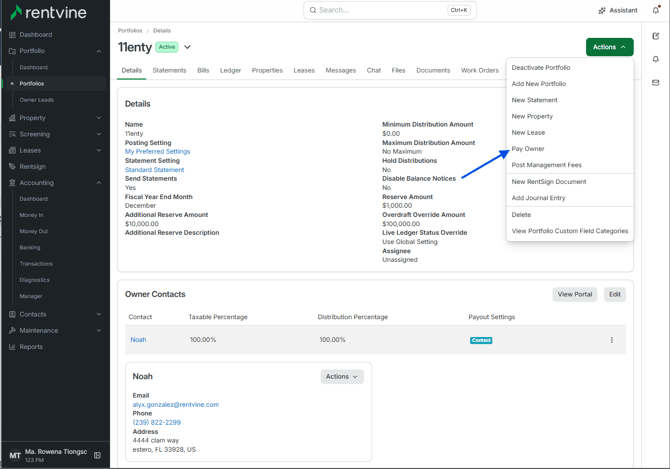Switch to the Bills tab
Screen dimensions: 670x469
coord(203,70)
